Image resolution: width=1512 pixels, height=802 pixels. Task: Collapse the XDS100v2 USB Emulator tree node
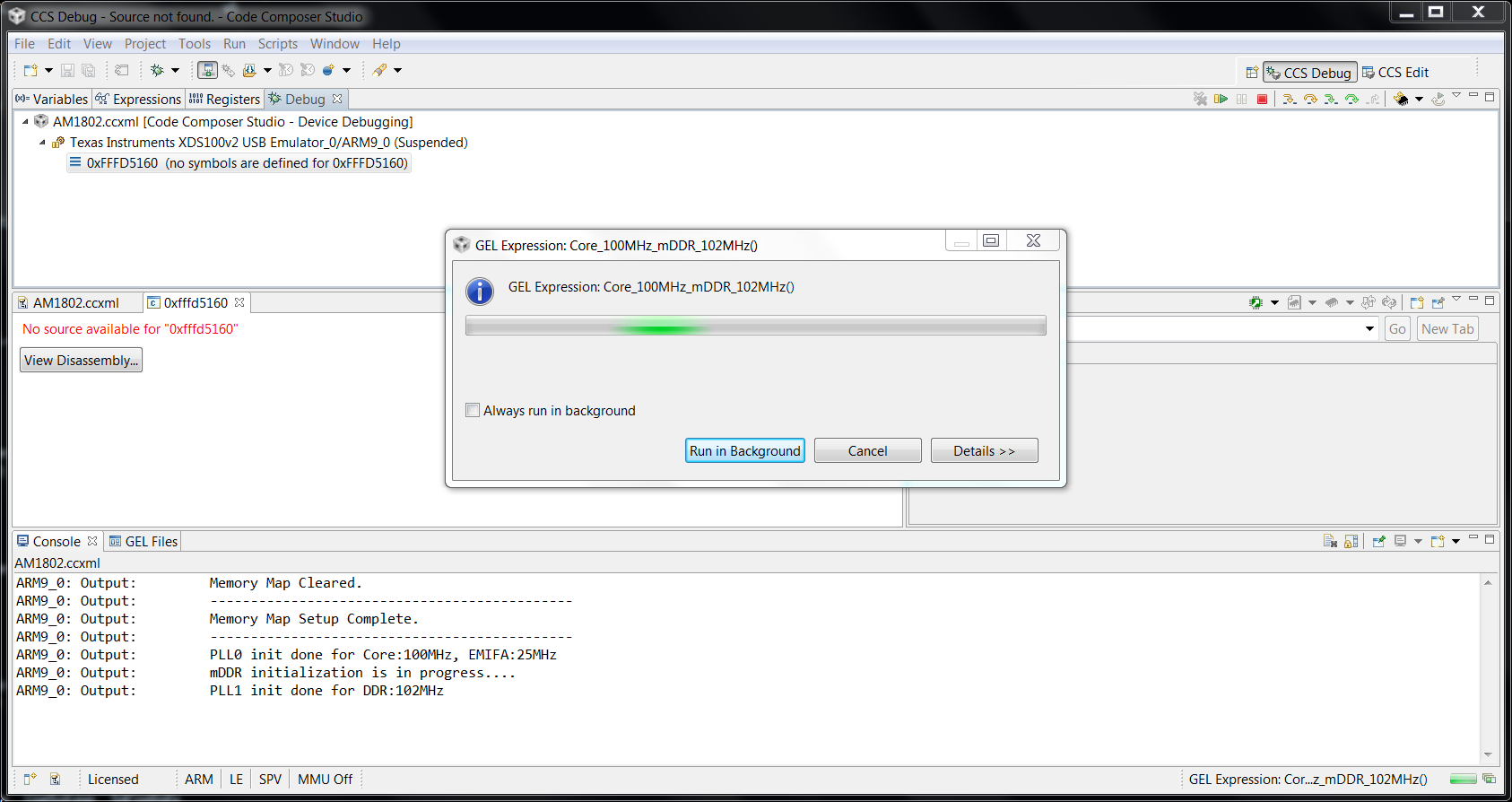coord(42,142)
